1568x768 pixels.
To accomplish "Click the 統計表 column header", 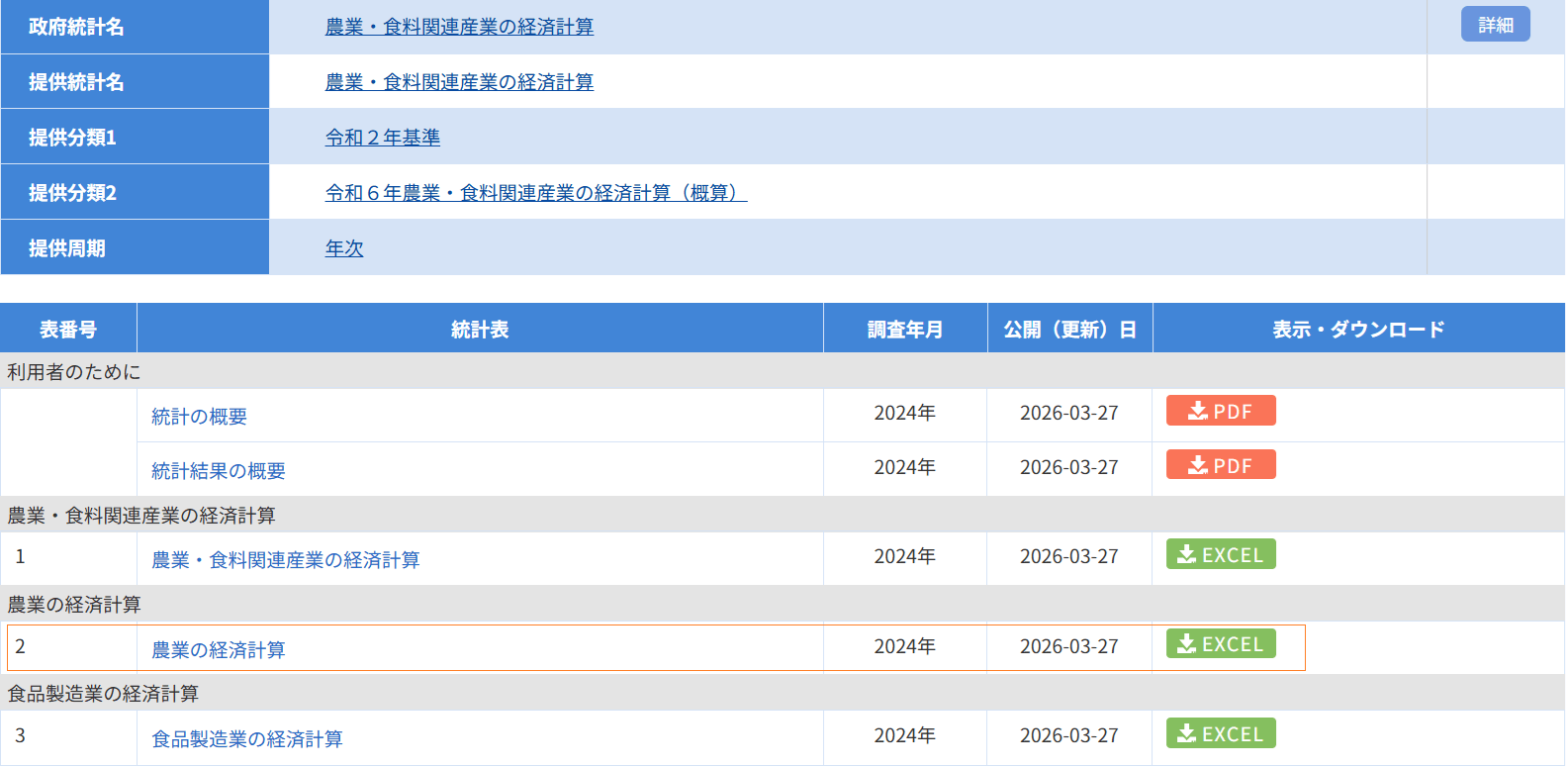I will click(x=480, y=330).
